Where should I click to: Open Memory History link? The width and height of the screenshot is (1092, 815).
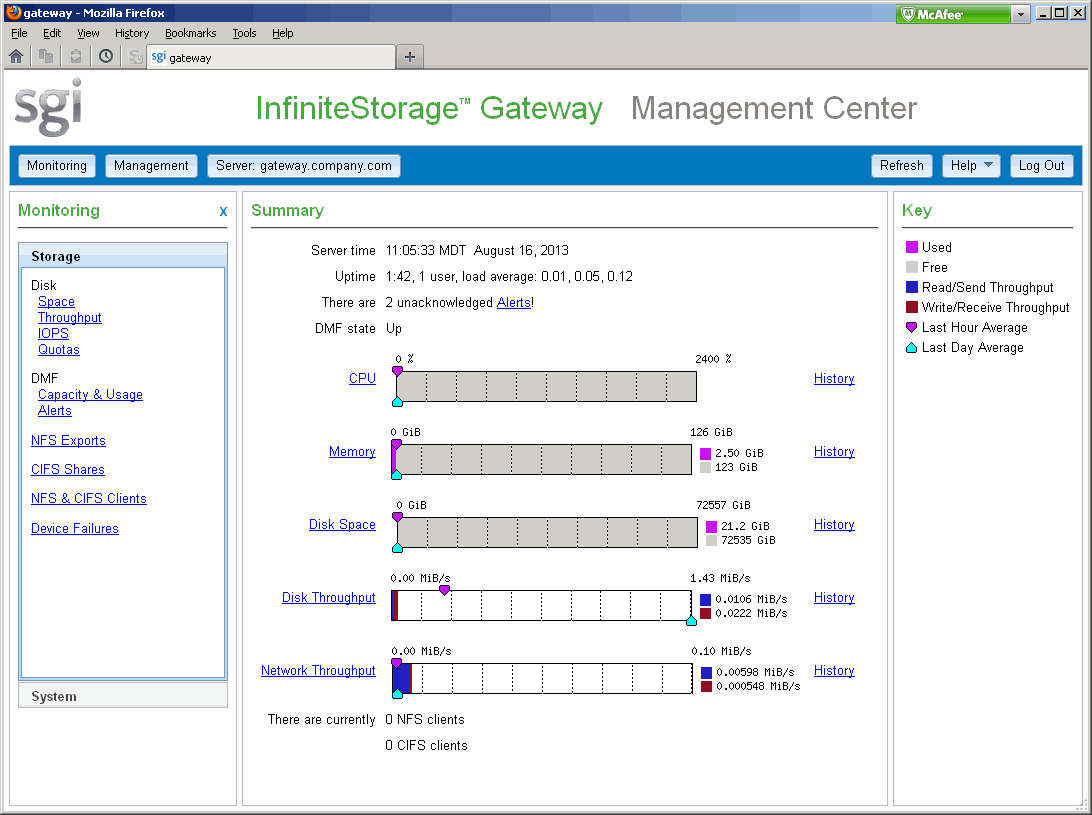coord(834,451)
